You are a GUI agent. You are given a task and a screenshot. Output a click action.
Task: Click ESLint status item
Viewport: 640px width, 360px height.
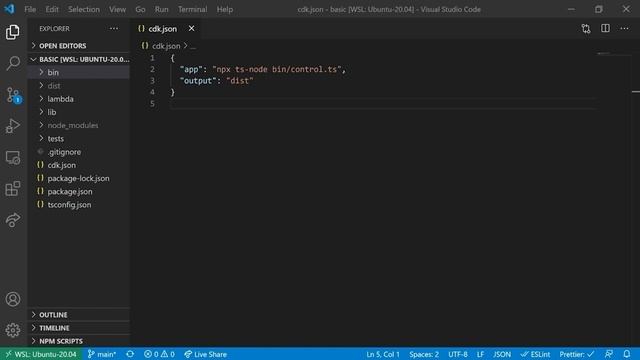pos(535,354)
